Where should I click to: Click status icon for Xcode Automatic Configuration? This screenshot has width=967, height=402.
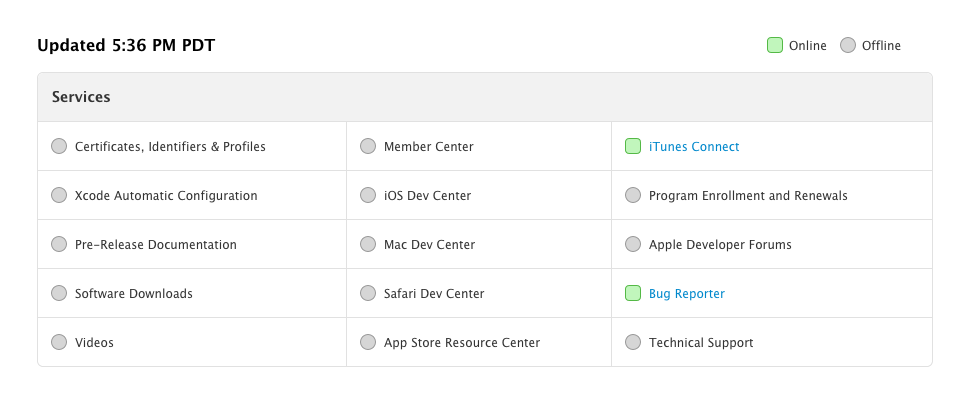coord(59,196)
